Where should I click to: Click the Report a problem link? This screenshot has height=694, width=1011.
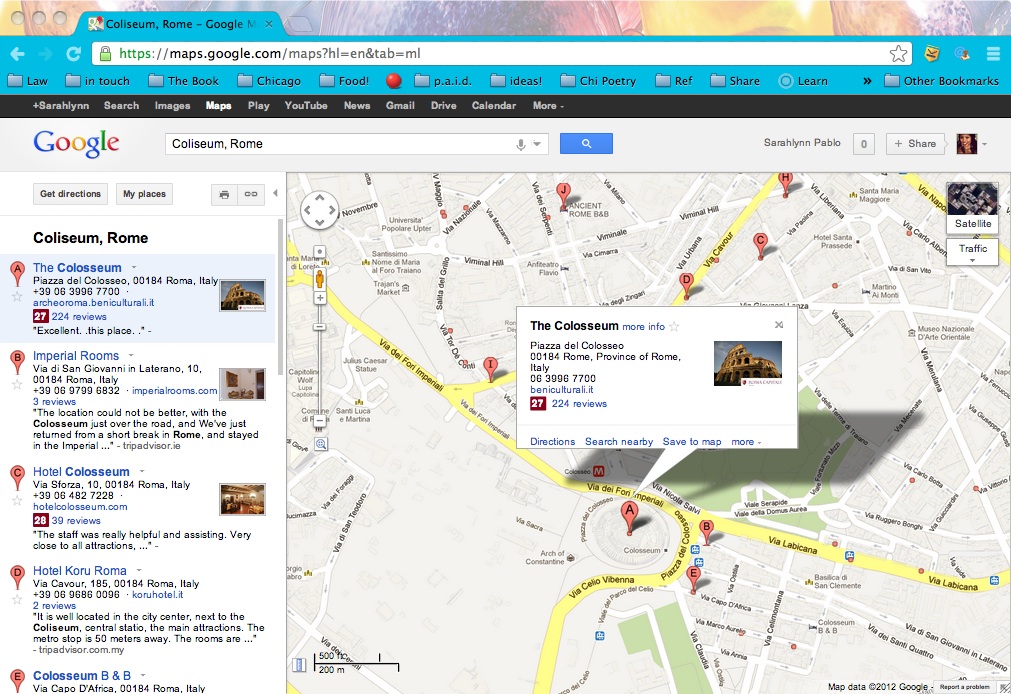coord(964,687)
